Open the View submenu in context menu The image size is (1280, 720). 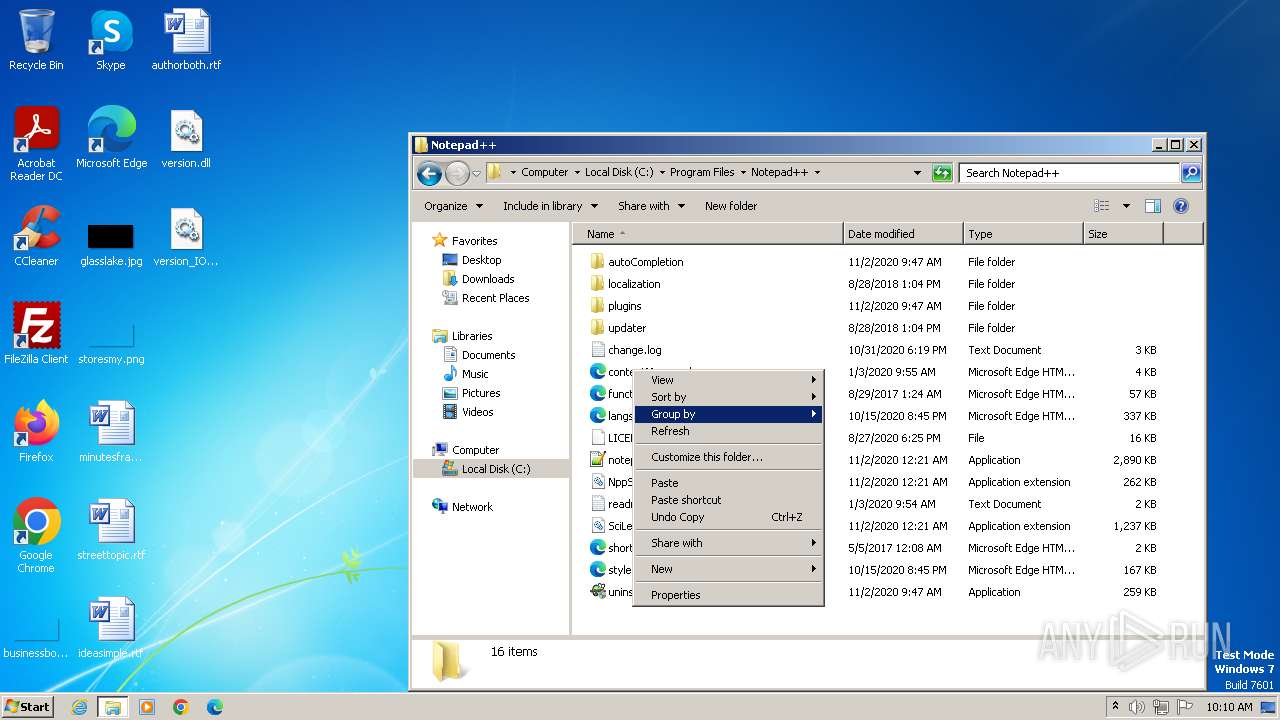point(728,380)
